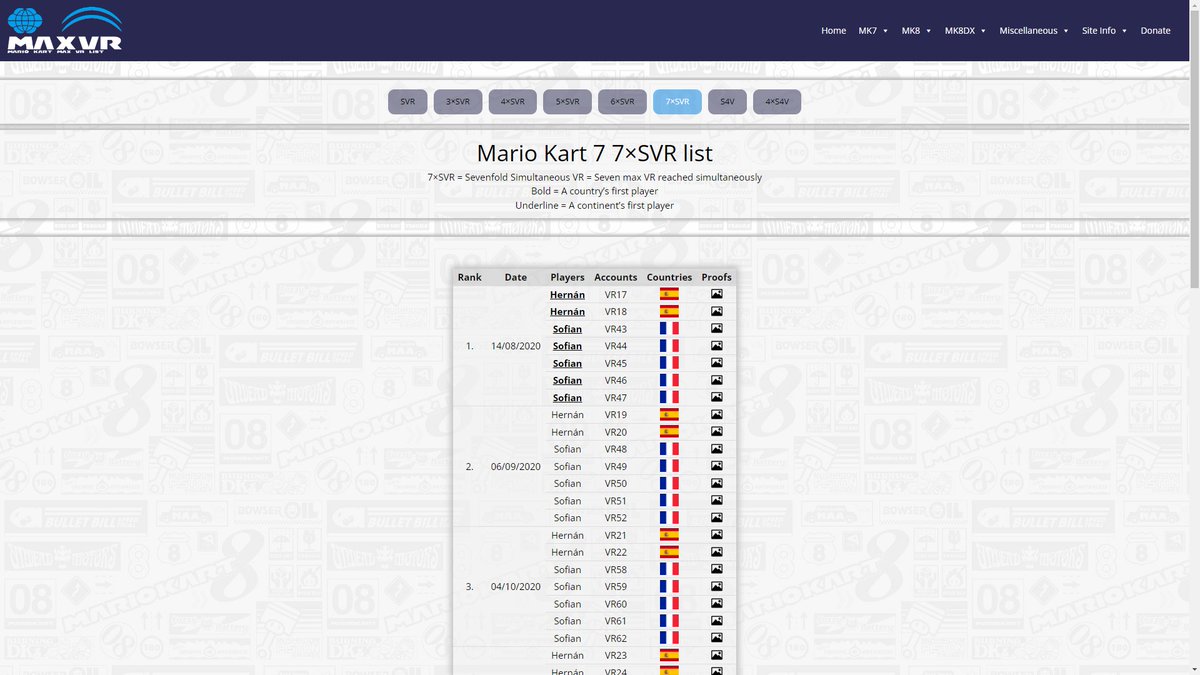Screen dimensions: 1200x675
Task: Open the MK8DX menu
Action: point(964,30)
